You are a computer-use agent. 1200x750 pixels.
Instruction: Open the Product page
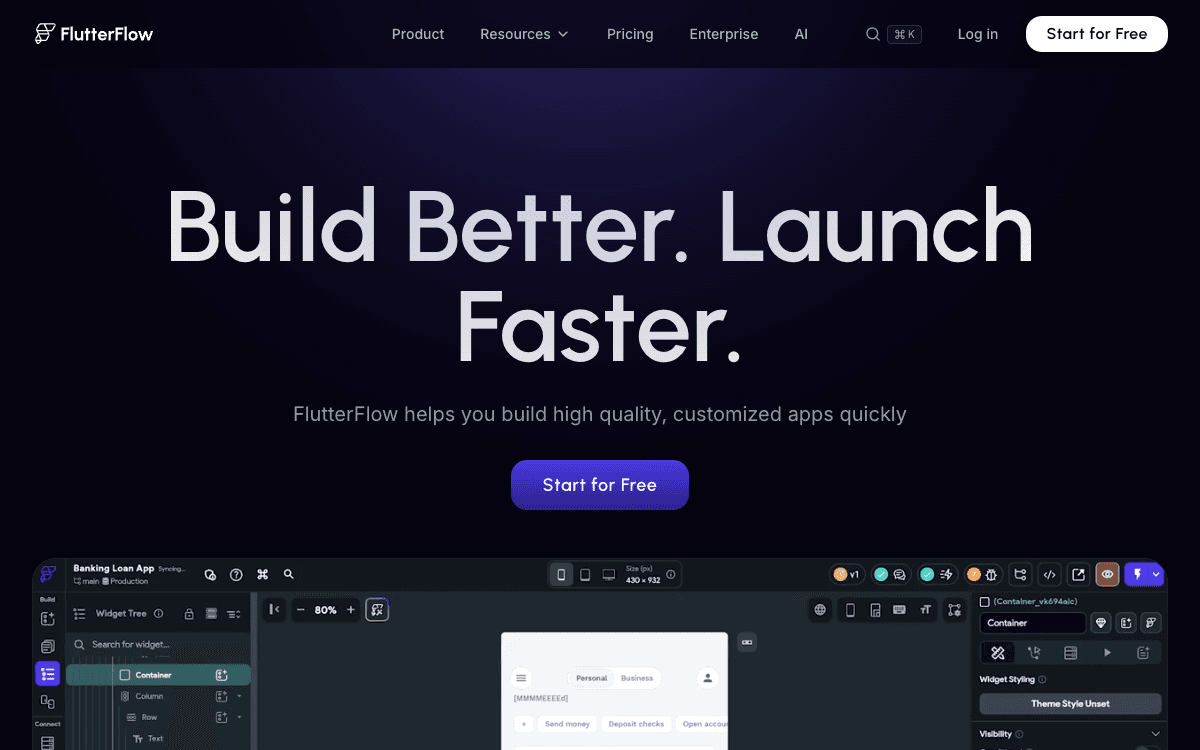coord(418,34)
